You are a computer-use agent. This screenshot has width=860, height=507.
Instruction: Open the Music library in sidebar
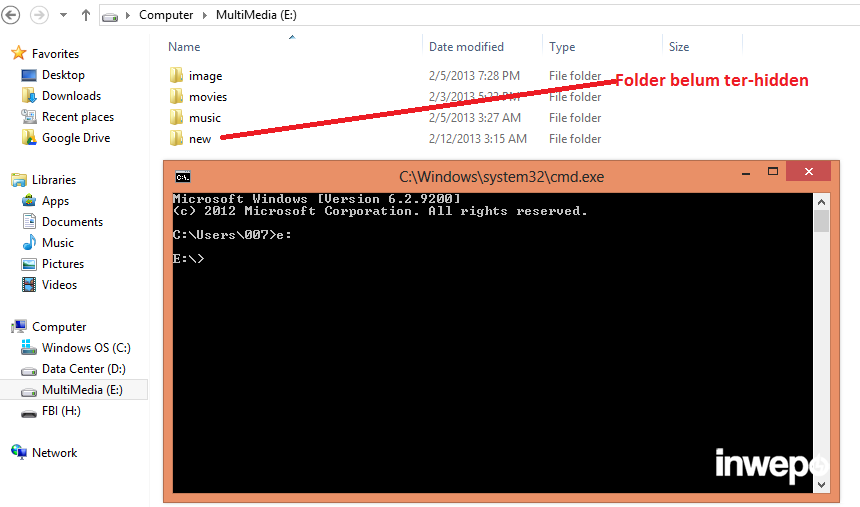coord(58,243)
